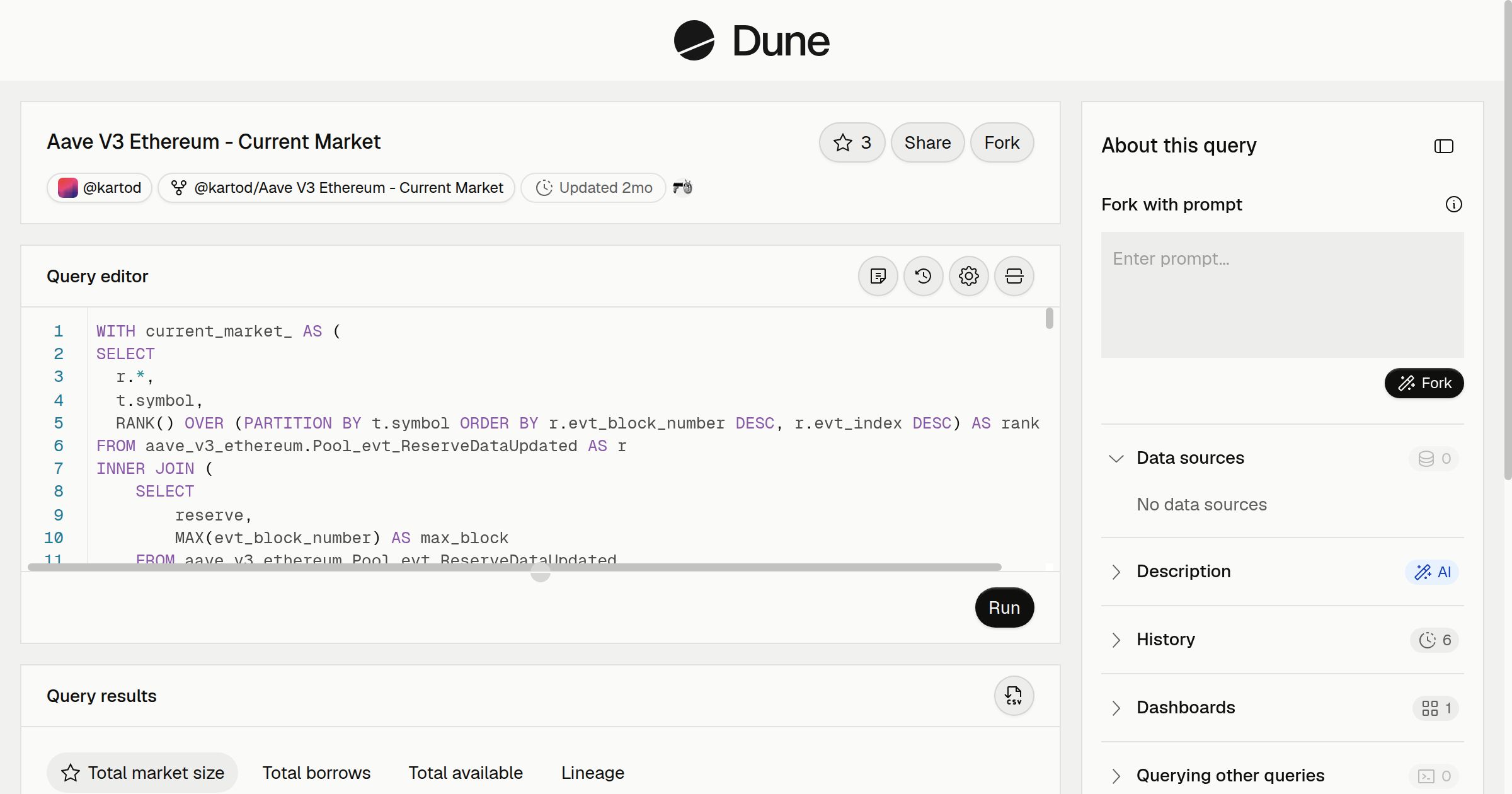The width and height of the screenshot is (1512, 794).
Task: Click the History count badge 6
Action: [x=1435, y=640]
